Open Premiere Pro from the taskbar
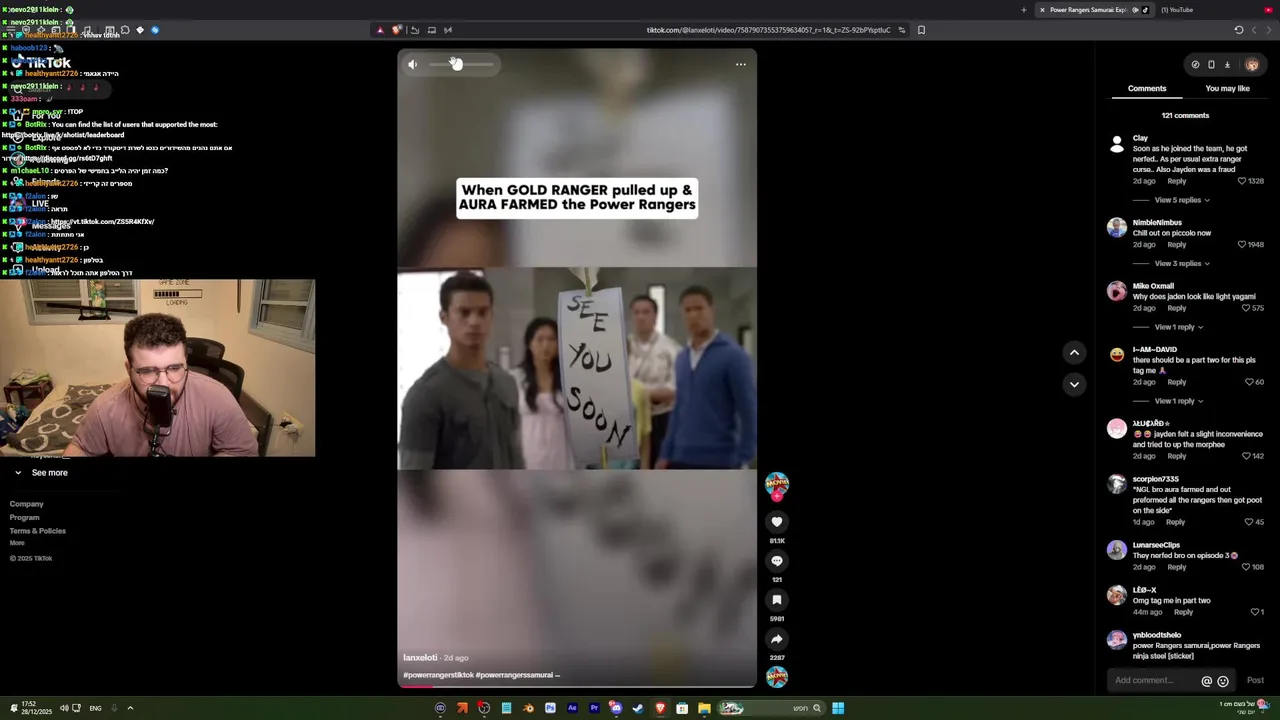The height and width of the screenshot is (720, 1280). (594, 708)
